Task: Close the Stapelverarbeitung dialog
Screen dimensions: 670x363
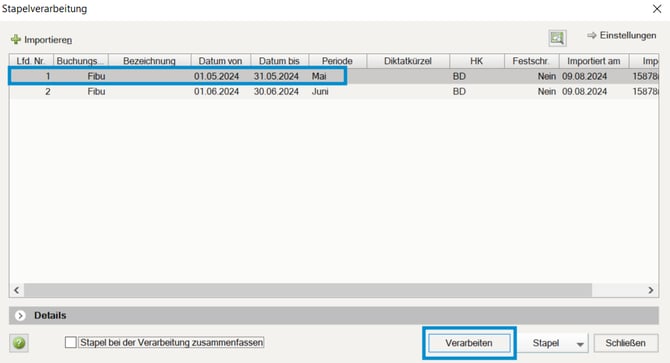Action: tap(657, 9)
